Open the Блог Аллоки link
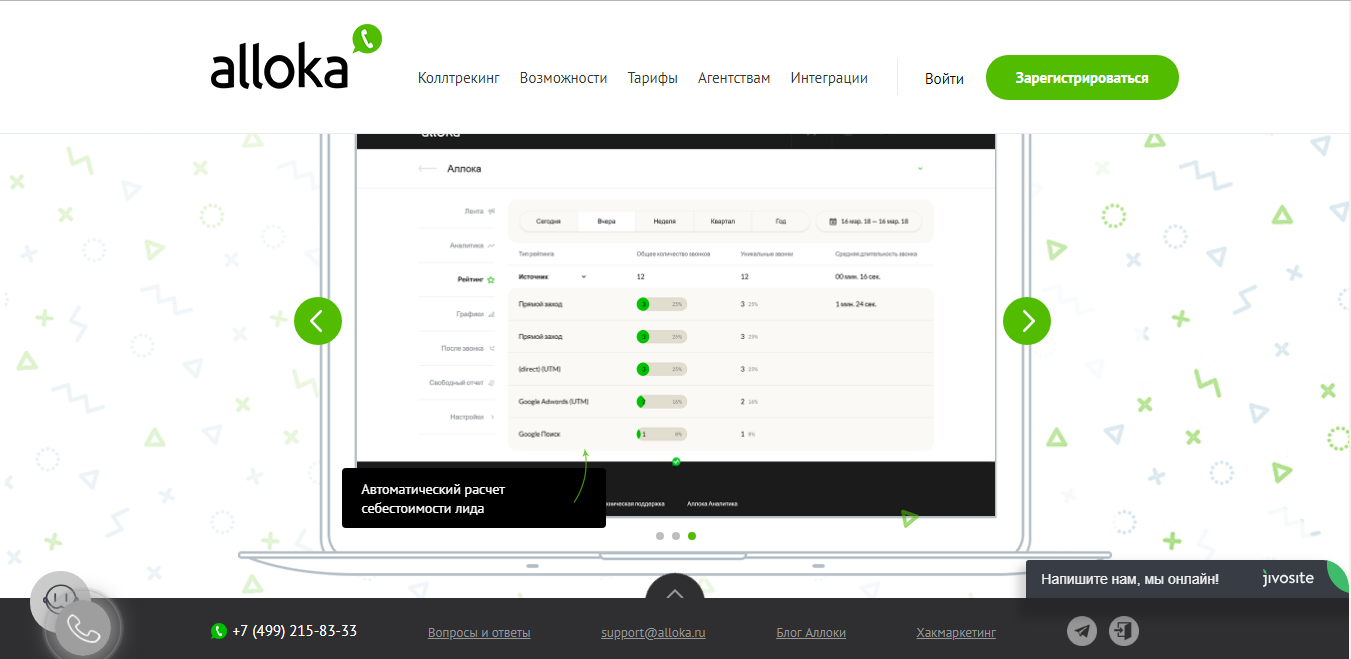This screenshot has height=659, width=1351. coord(811,633)
